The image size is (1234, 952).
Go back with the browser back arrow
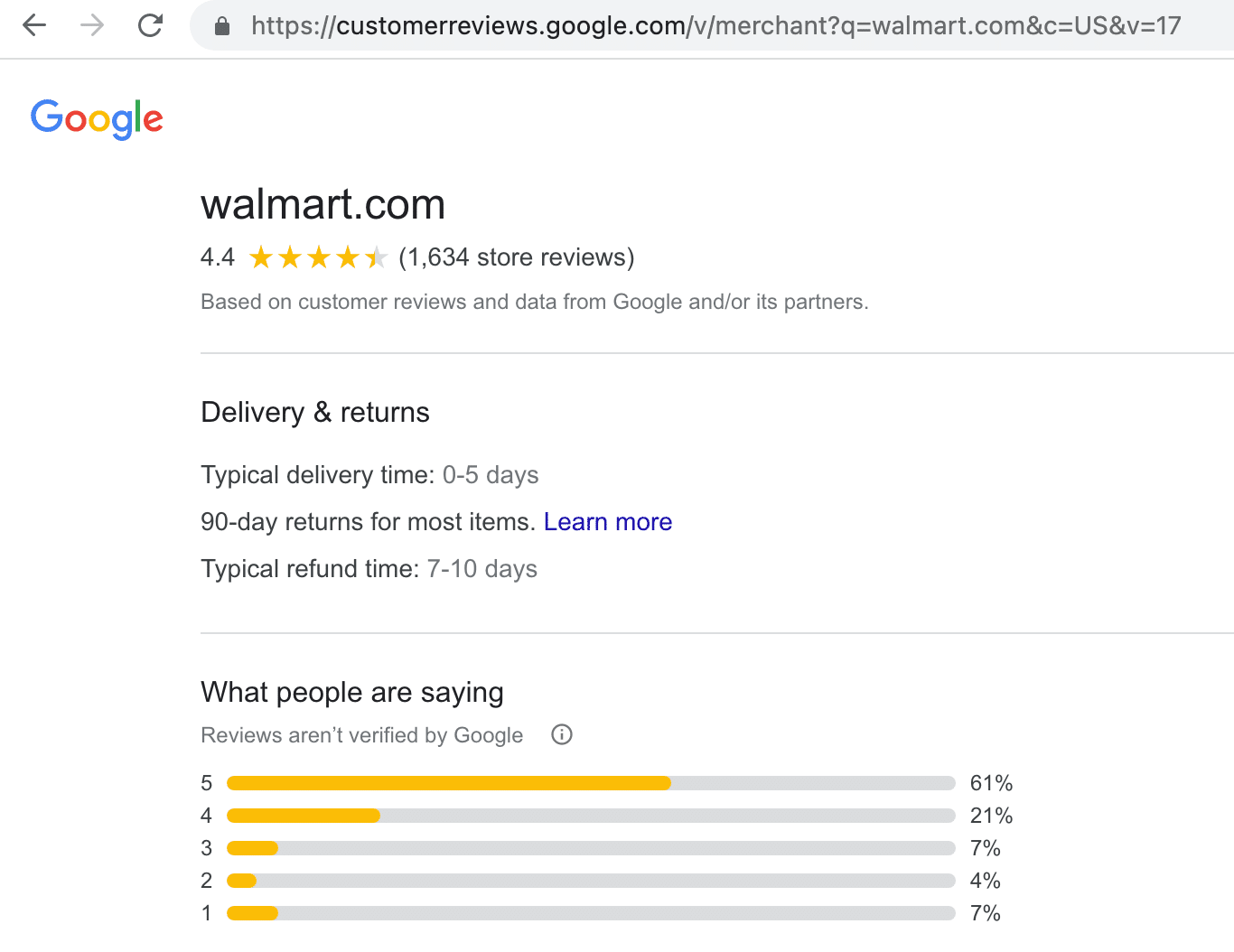(34, 25)
